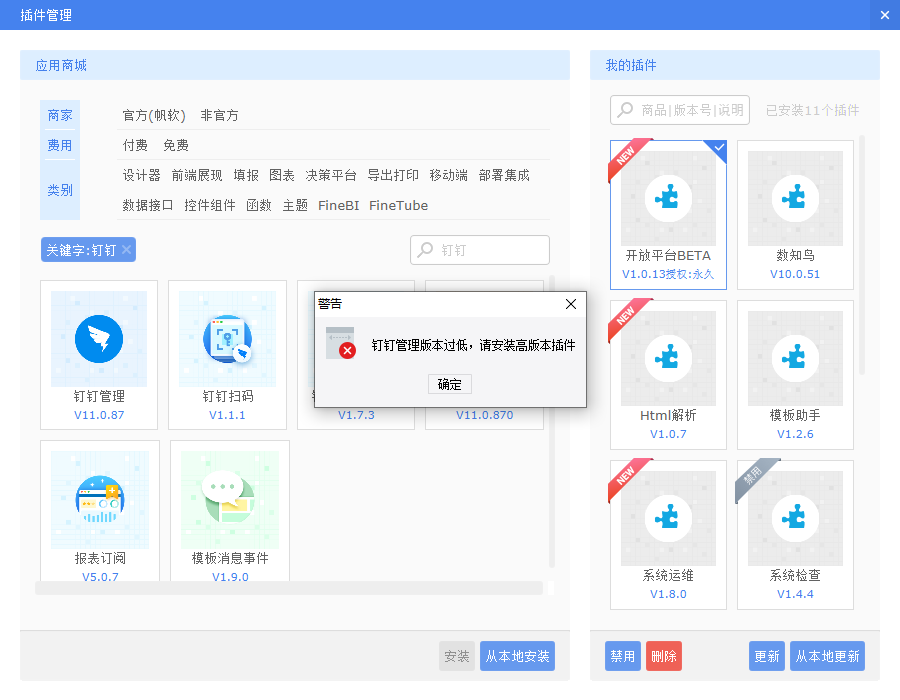Choose the 部署集成 category
Image resolution: width=900 pixels, height=700 pixels.
pos(504,175)
